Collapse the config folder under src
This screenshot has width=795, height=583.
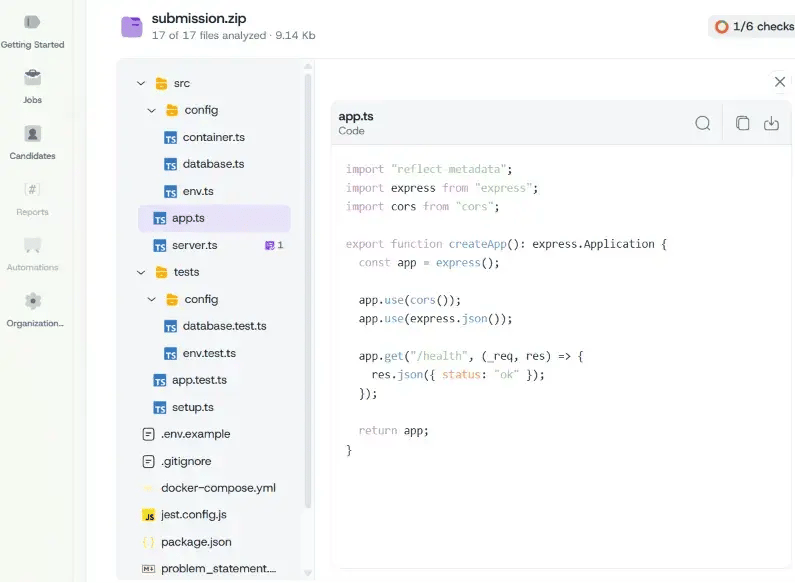[x=152, y=110]
